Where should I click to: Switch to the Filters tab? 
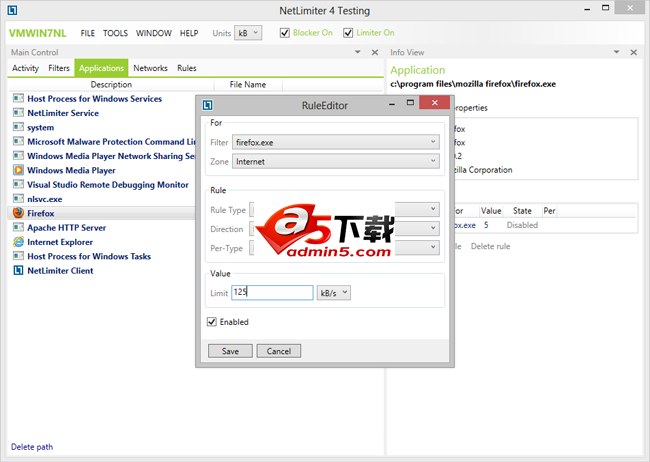[x=59, y=68]
